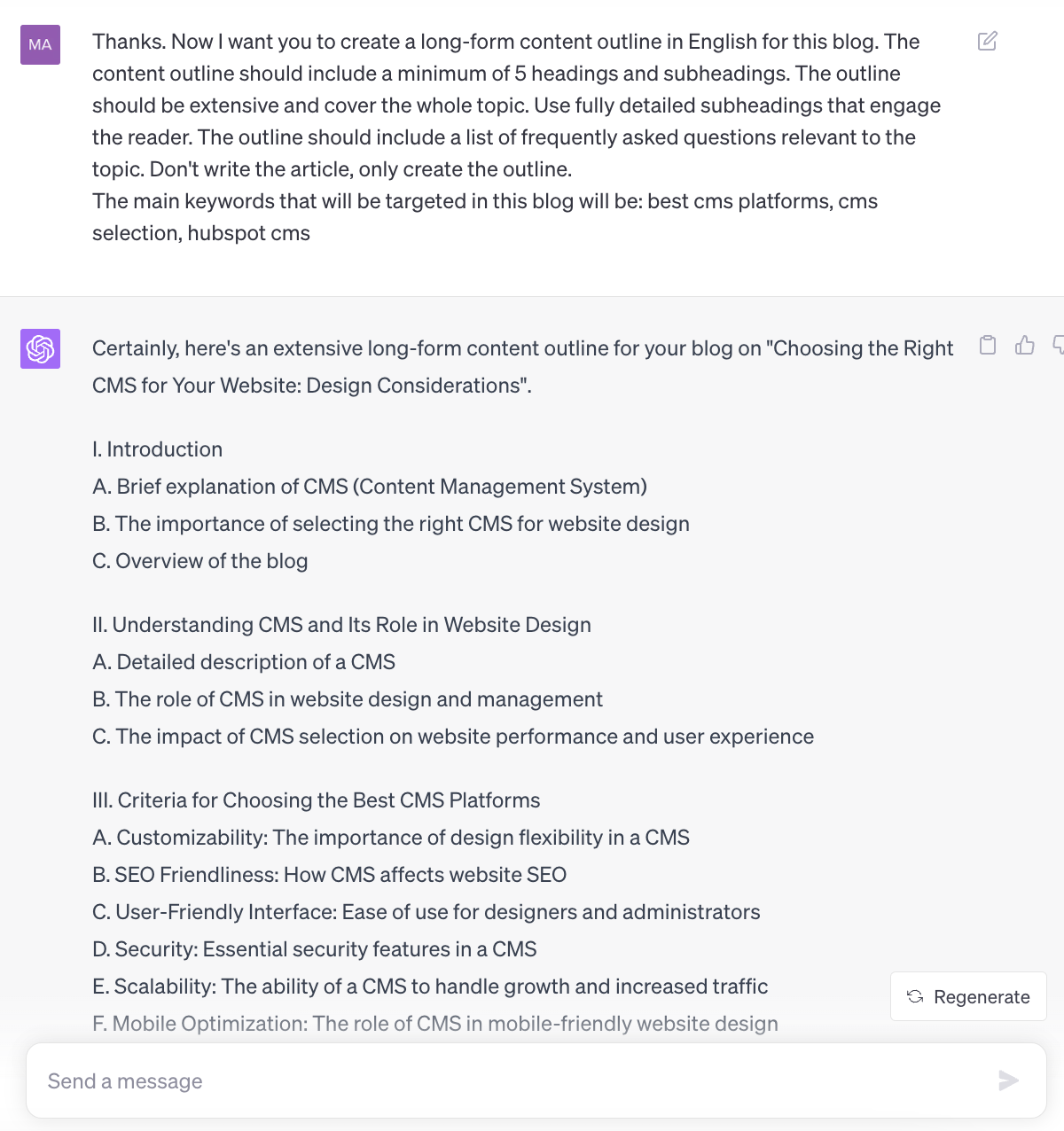
Task: Click the purple MA user avatar
Action: (41, 44)
